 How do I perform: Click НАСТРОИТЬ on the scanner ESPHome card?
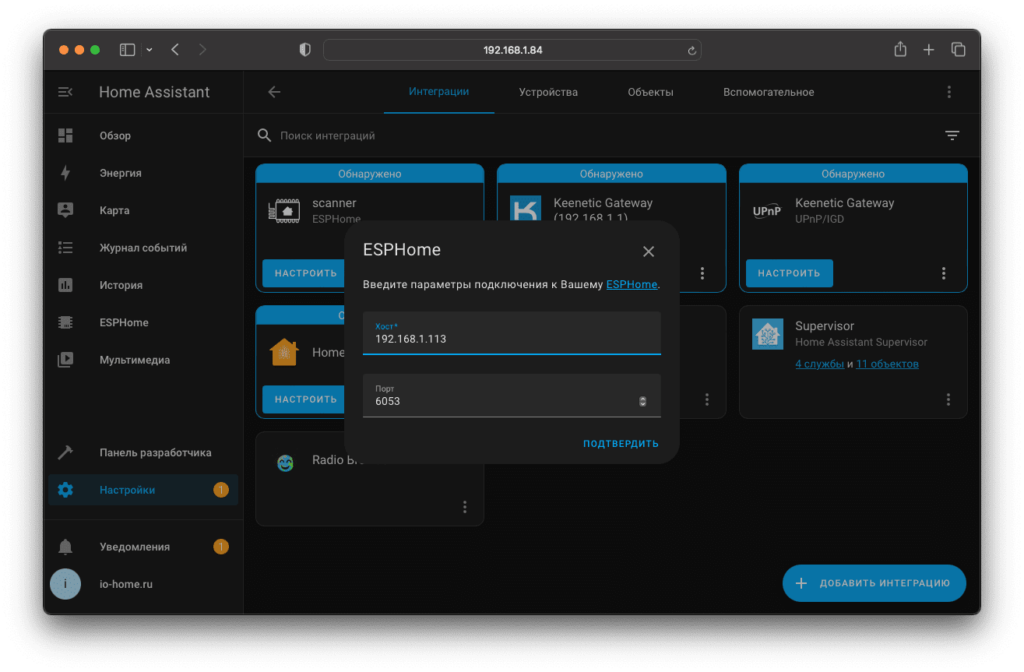point(304,273)
